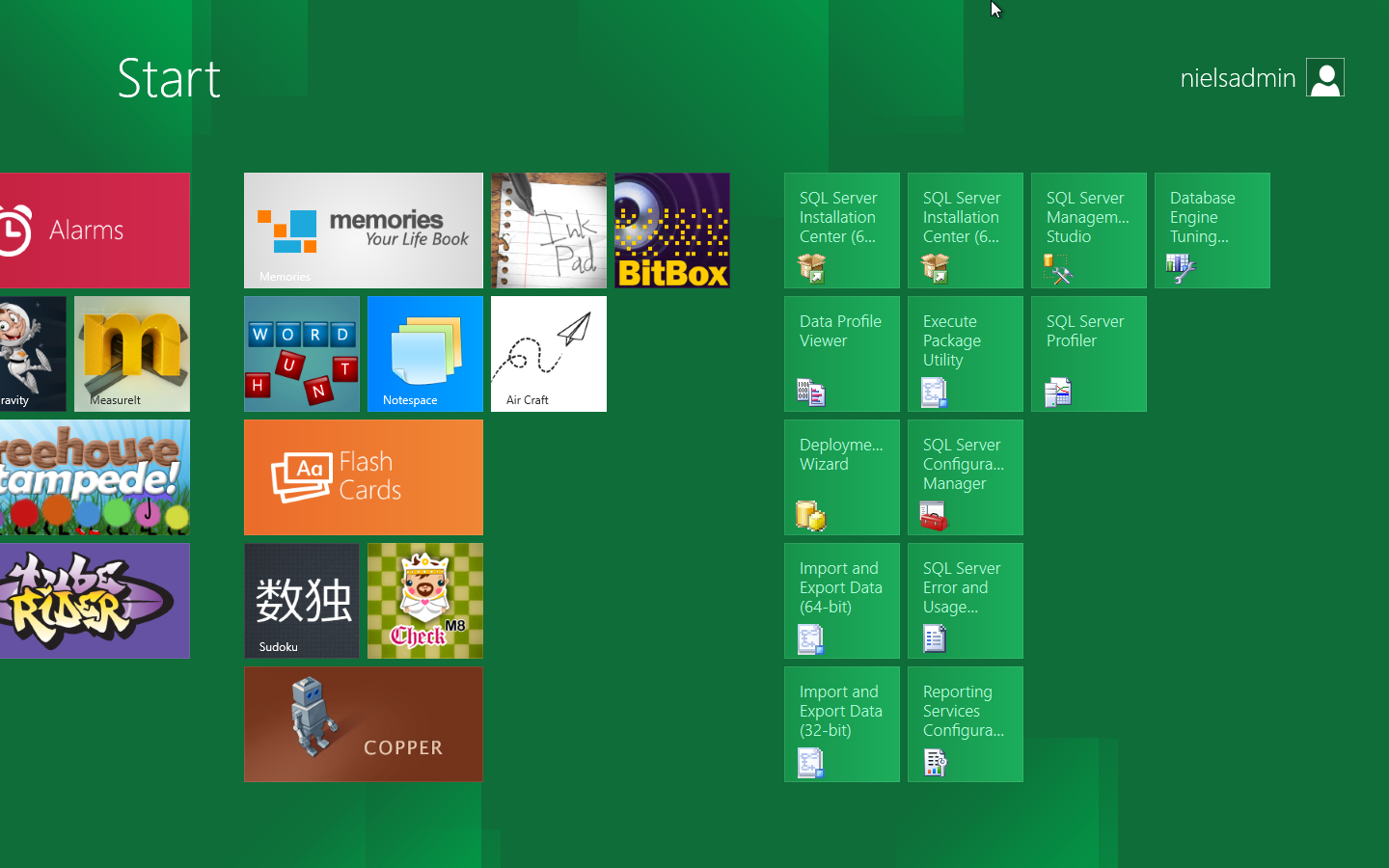Open the Flash Cards tile
Image resolution: width=1389 pixels, height=868 pixels.
pos(364,477)
